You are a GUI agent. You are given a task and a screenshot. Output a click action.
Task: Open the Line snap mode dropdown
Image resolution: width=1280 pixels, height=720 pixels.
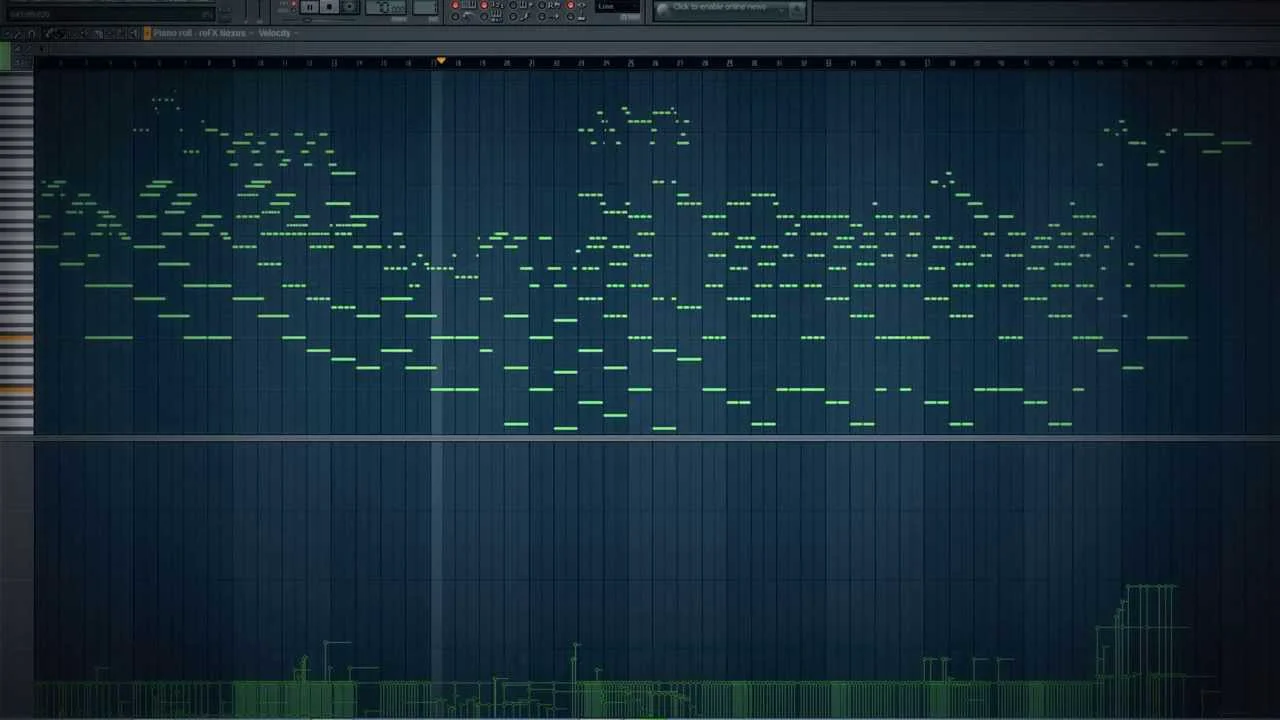tap(618, 7)
